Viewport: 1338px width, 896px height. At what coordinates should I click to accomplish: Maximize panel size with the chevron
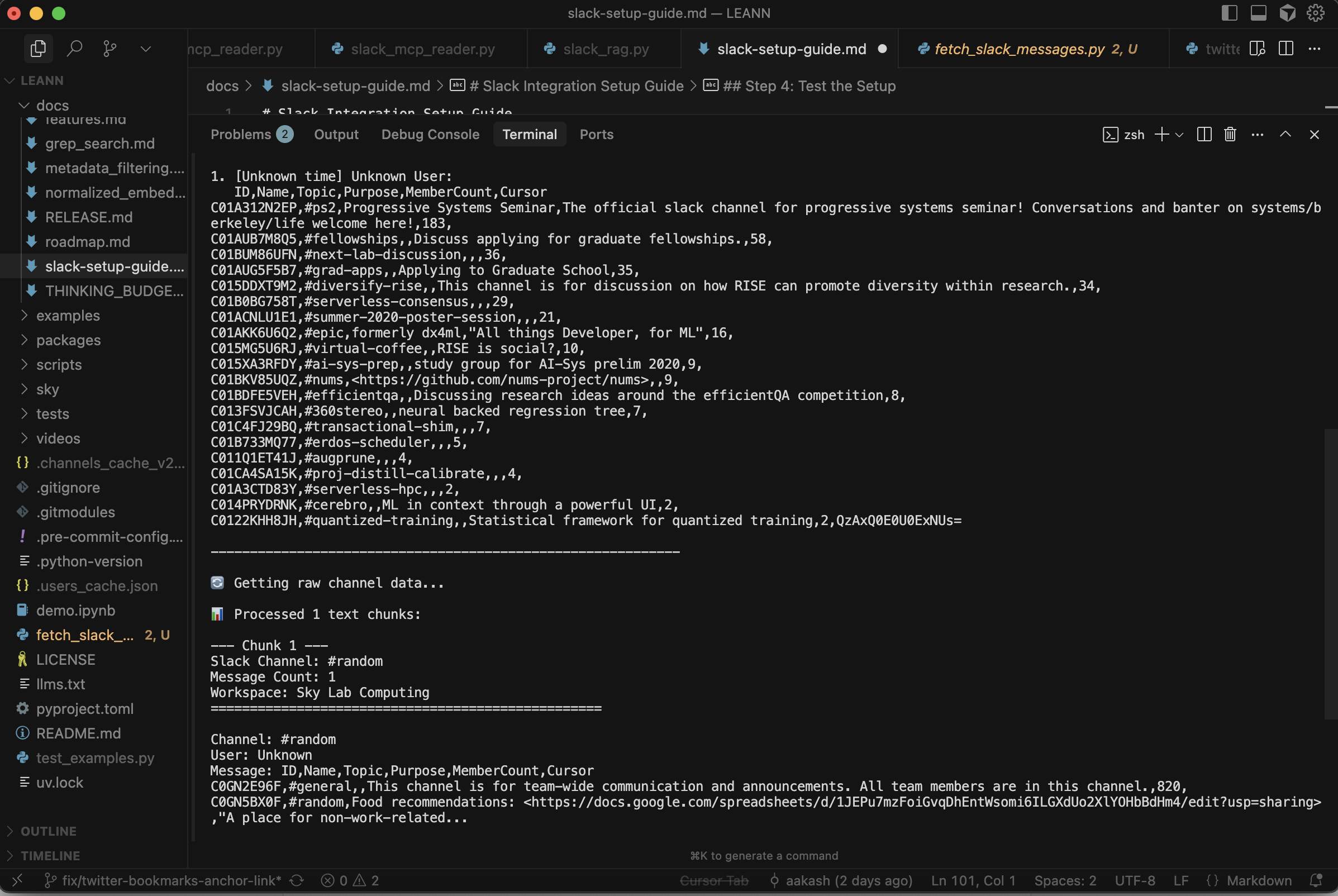coord(1285,135)
